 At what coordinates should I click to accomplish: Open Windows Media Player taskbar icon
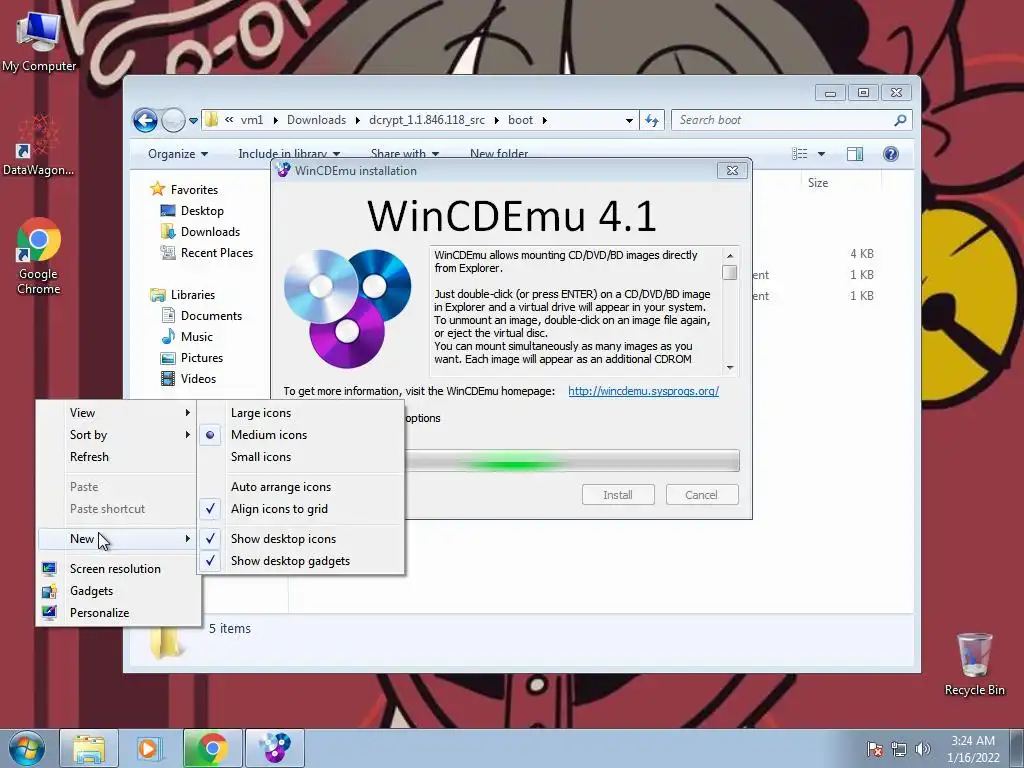(x=149, y=748)
